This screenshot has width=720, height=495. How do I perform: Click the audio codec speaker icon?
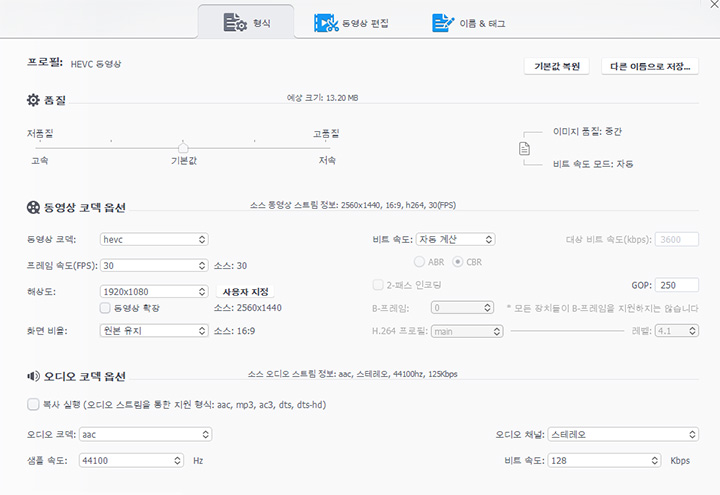click(x=33, y=377)
